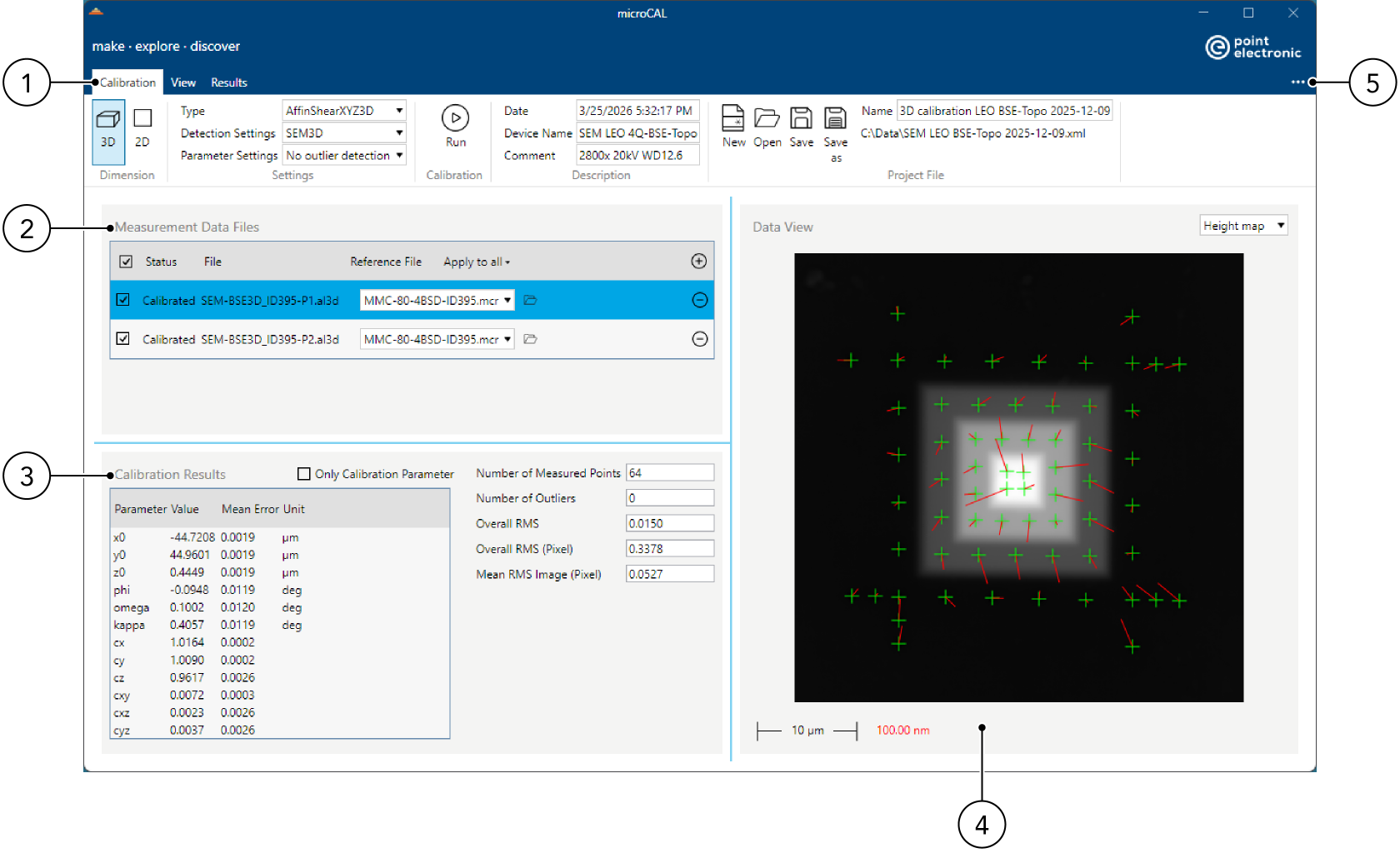Click the Overall RMS (Pixel) field
Screen dimensions: 1400x853
[x=670, y=549]
